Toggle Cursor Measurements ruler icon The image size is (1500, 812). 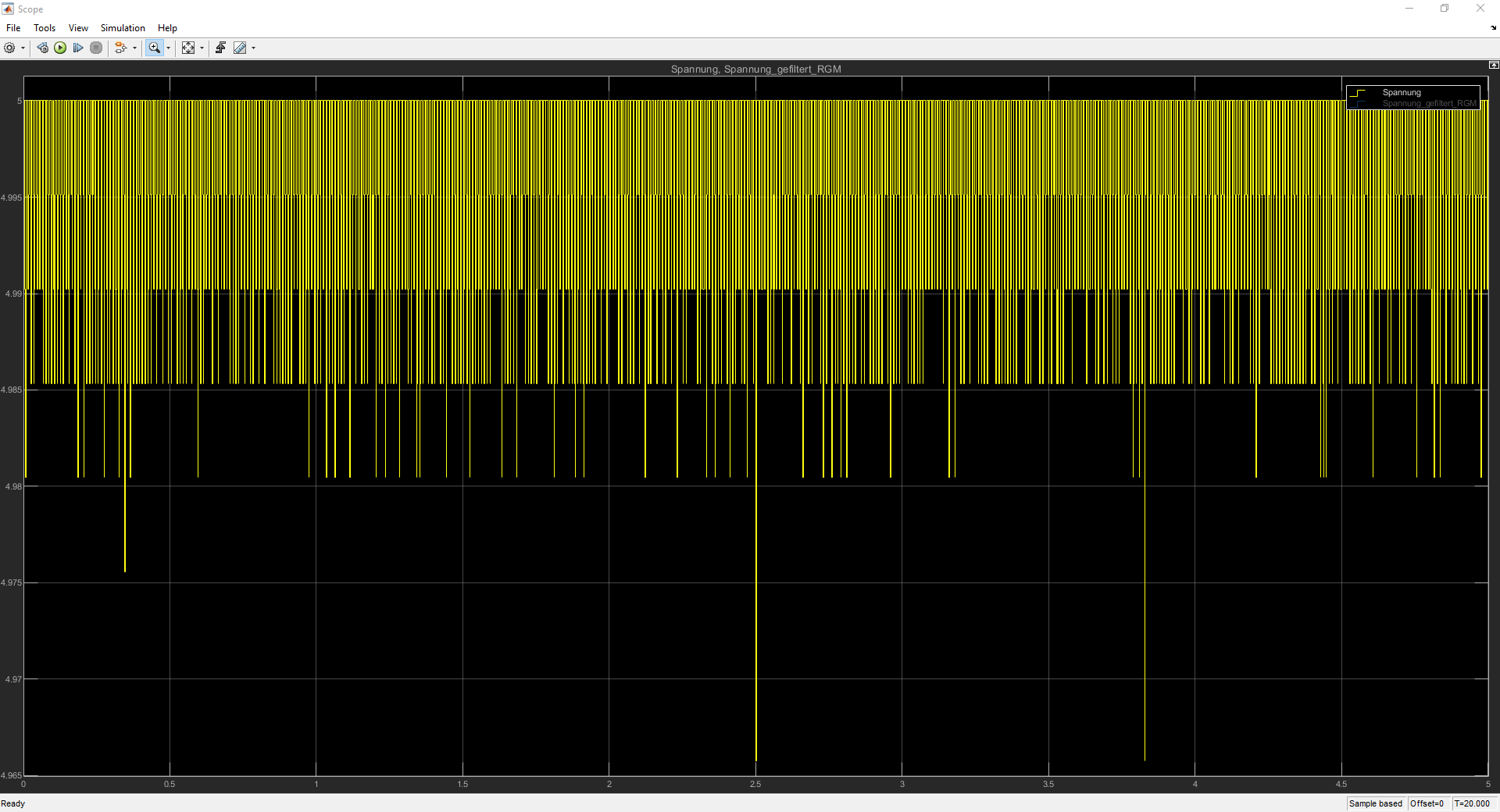tap(240, 48)
